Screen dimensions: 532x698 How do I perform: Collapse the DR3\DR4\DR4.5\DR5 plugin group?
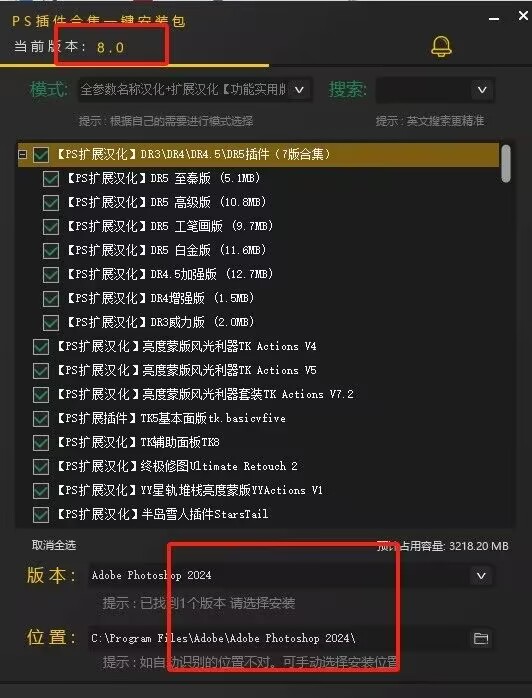[22, 154]
